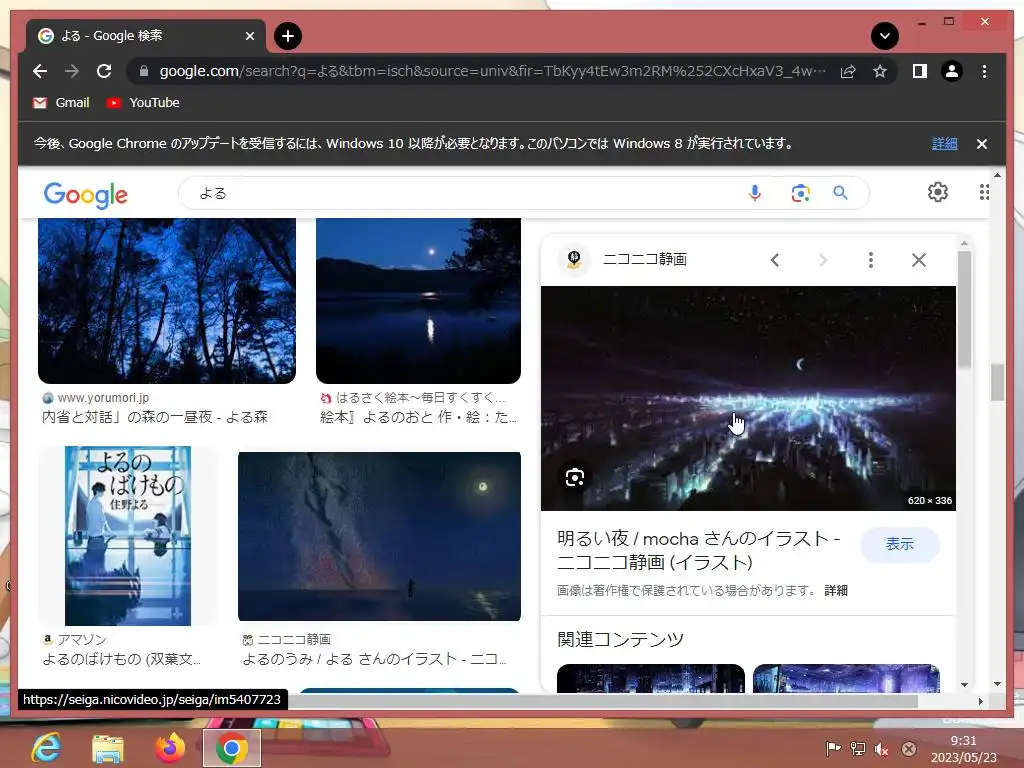Open the tab search dropdown arrow
Viewport: 1024px width, 768px height.
click(x=885, y=36)
